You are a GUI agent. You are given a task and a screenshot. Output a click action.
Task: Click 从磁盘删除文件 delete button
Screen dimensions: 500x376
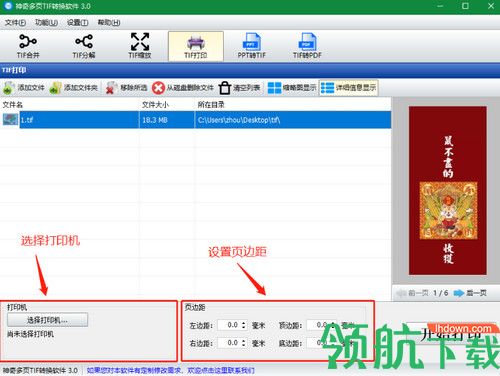tap(183, 88)
